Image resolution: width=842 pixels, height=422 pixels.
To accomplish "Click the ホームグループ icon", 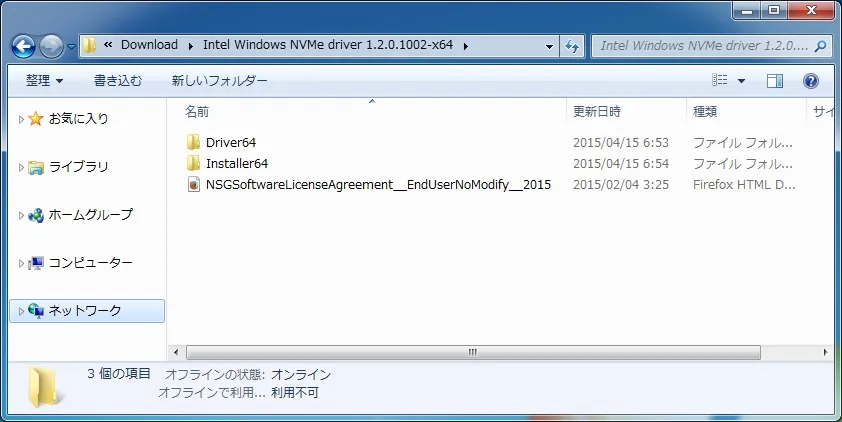I will pos(35,215).
